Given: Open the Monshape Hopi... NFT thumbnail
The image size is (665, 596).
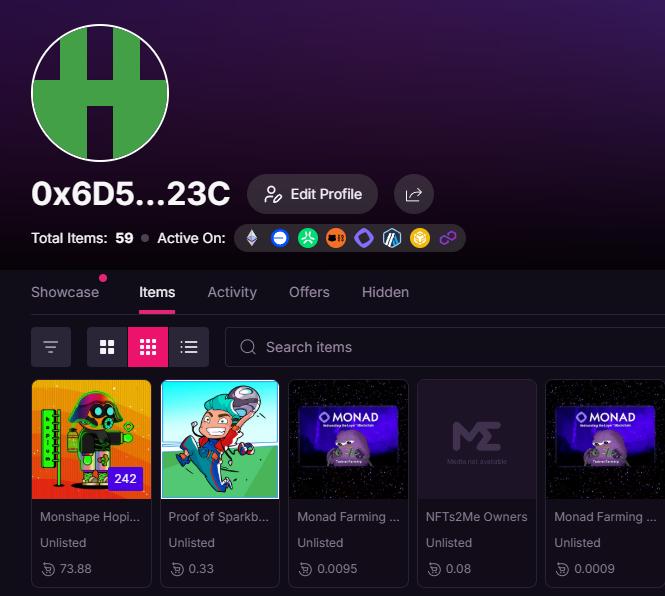Looking at the screenshot, I should point(92,439).
